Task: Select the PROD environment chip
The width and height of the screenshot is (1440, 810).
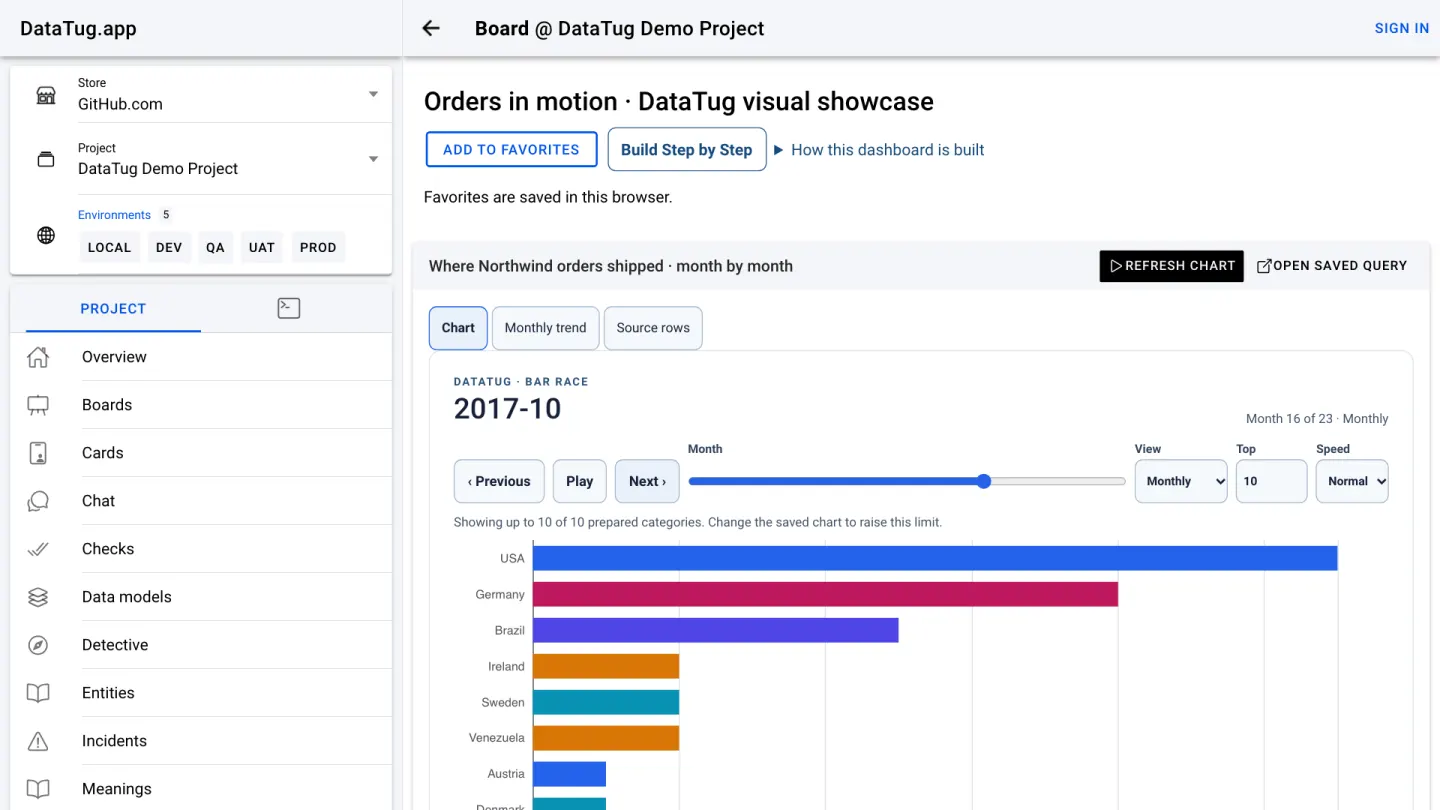Action: (318, 247)
